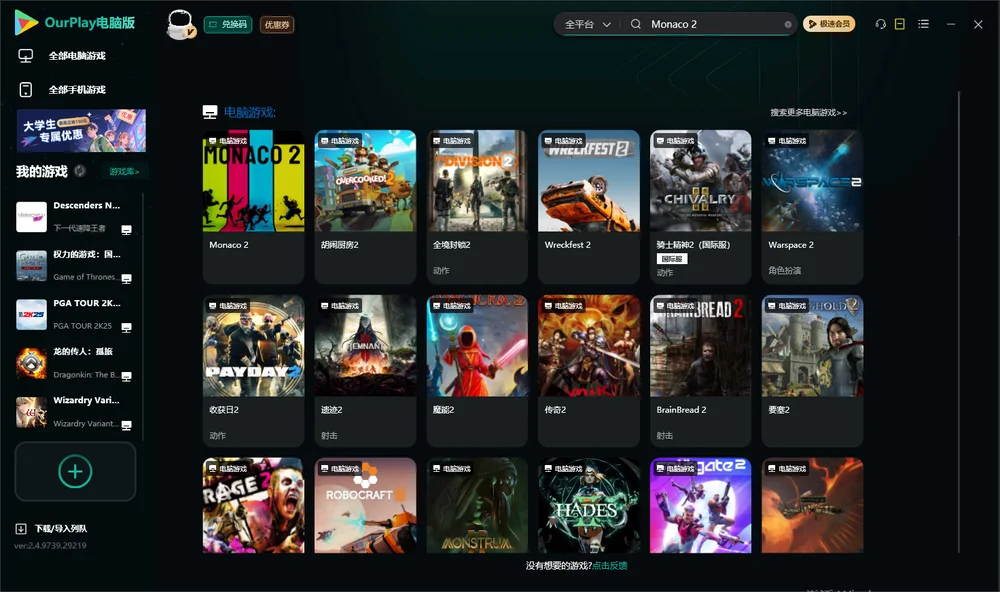Image resolution: width=1000 pixels, height=592 pixels.
Task: Open the Robocraft game thumbnail
Action: [x=365, y=505]
